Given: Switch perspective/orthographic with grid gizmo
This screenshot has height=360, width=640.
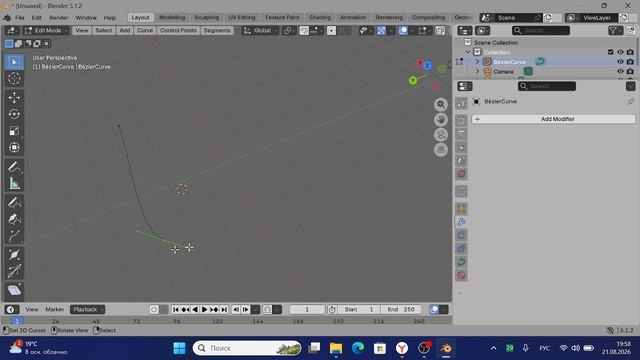Looking at the screenshot, I should click(x=441, y=150).
